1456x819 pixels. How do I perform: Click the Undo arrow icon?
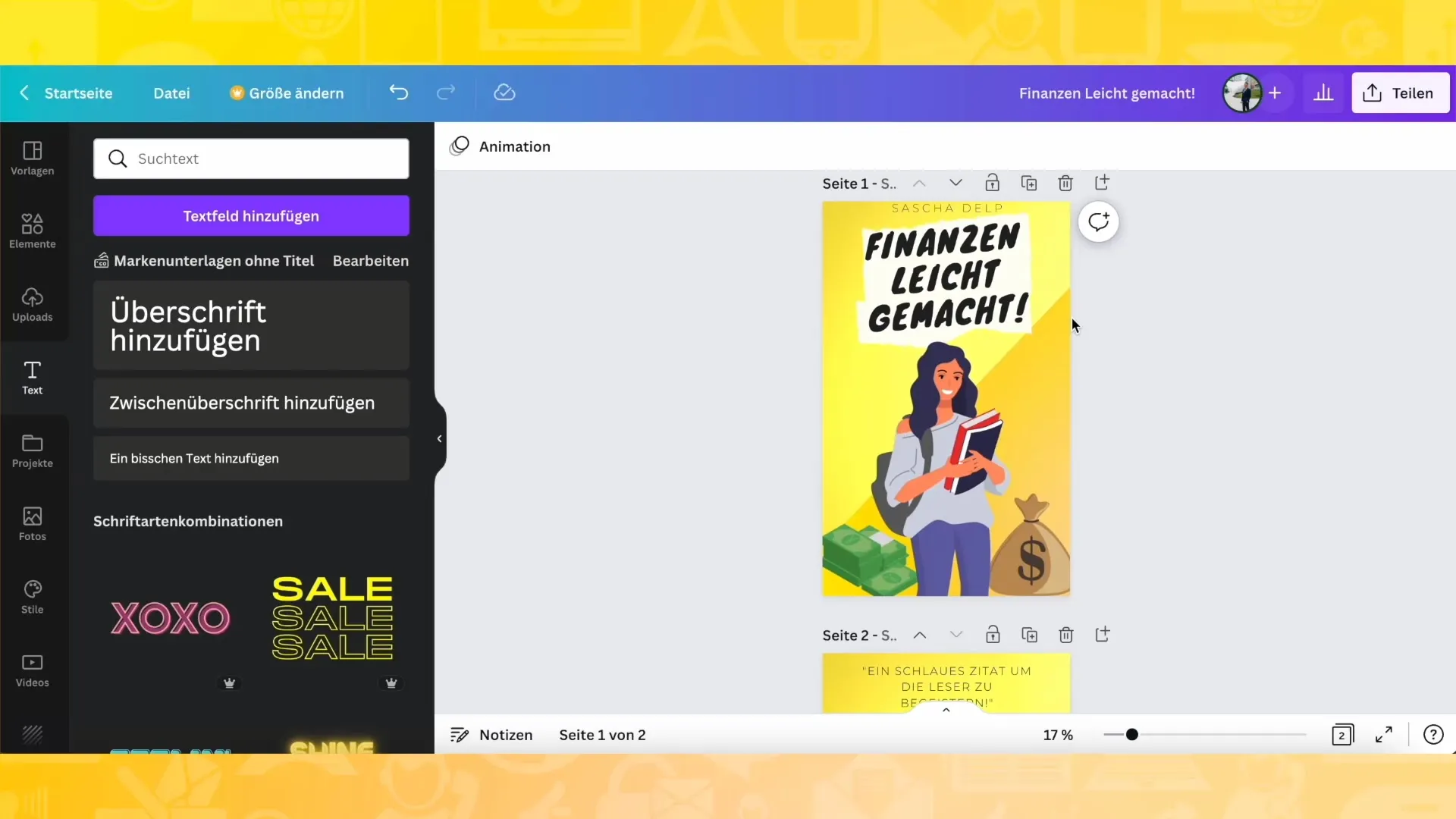coord(399,92)
